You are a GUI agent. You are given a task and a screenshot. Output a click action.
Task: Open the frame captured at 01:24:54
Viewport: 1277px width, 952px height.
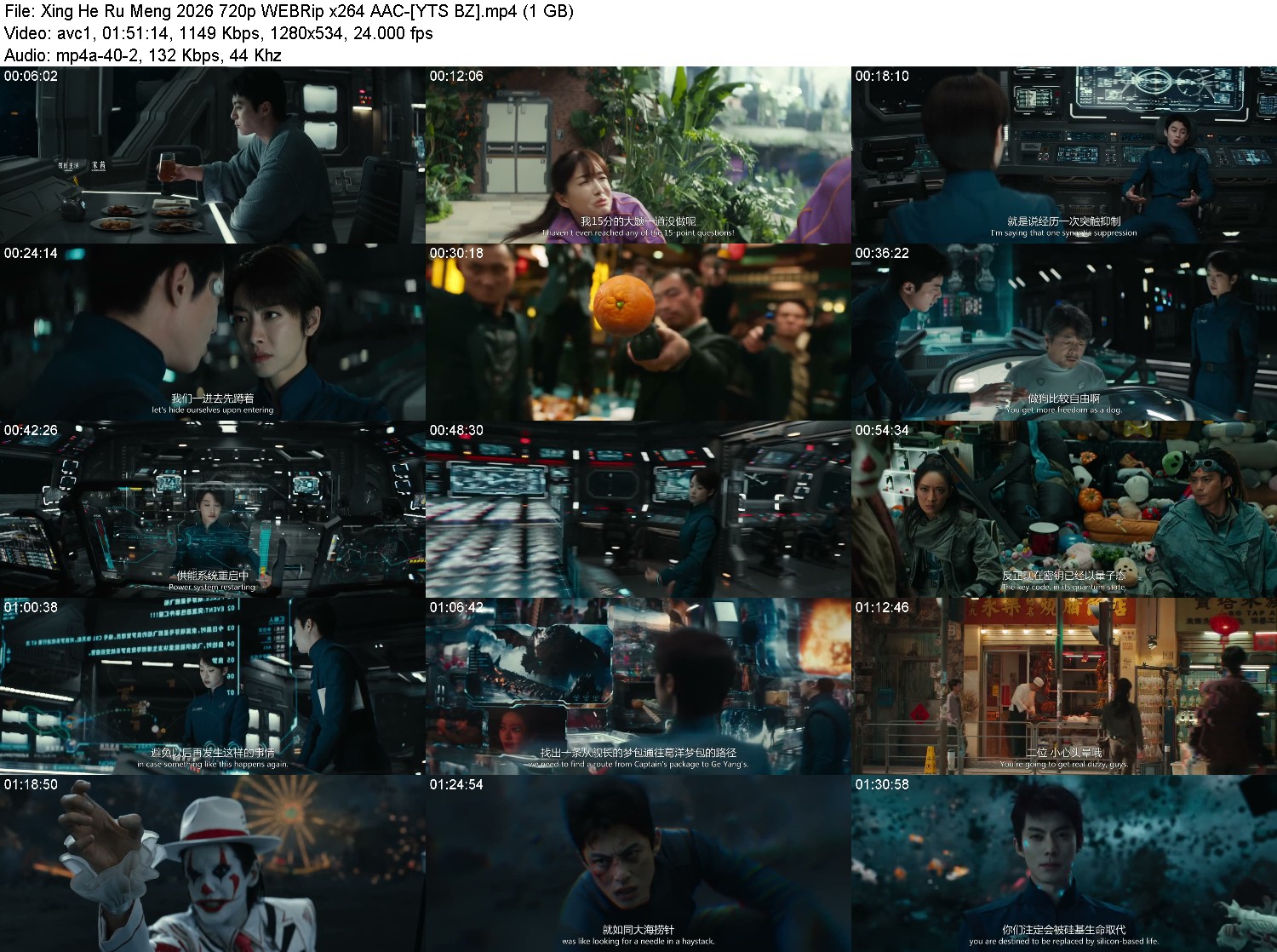(638, 863)
